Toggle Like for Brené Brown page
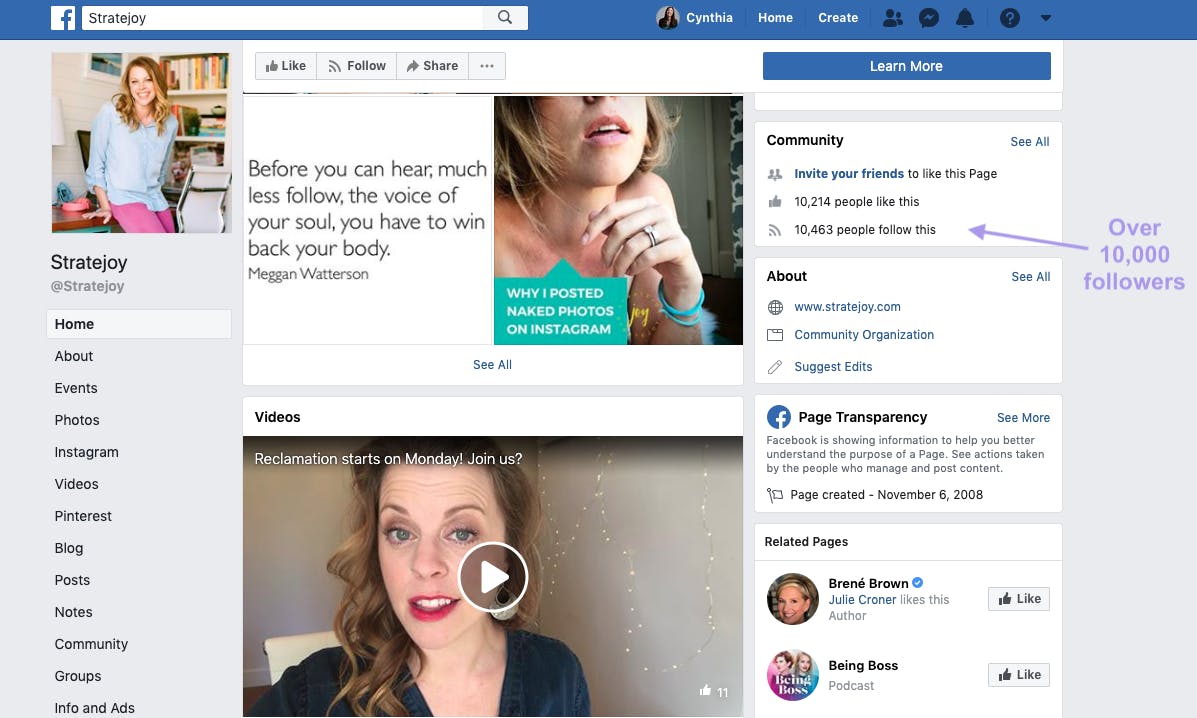This screenshot has width=1197, height=718. coord(1018,599)
